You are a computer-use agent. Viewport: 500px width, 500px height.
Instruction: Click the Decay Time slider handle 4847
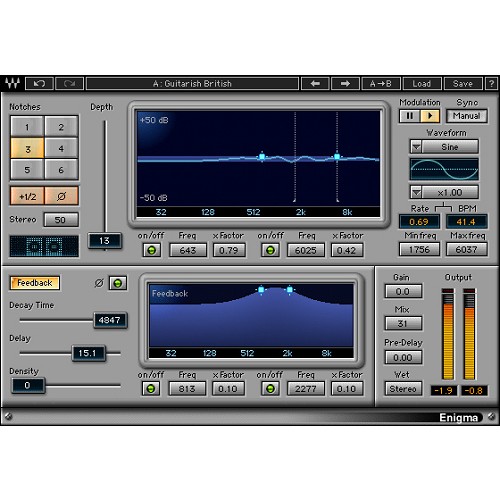[x=110, y=320]
